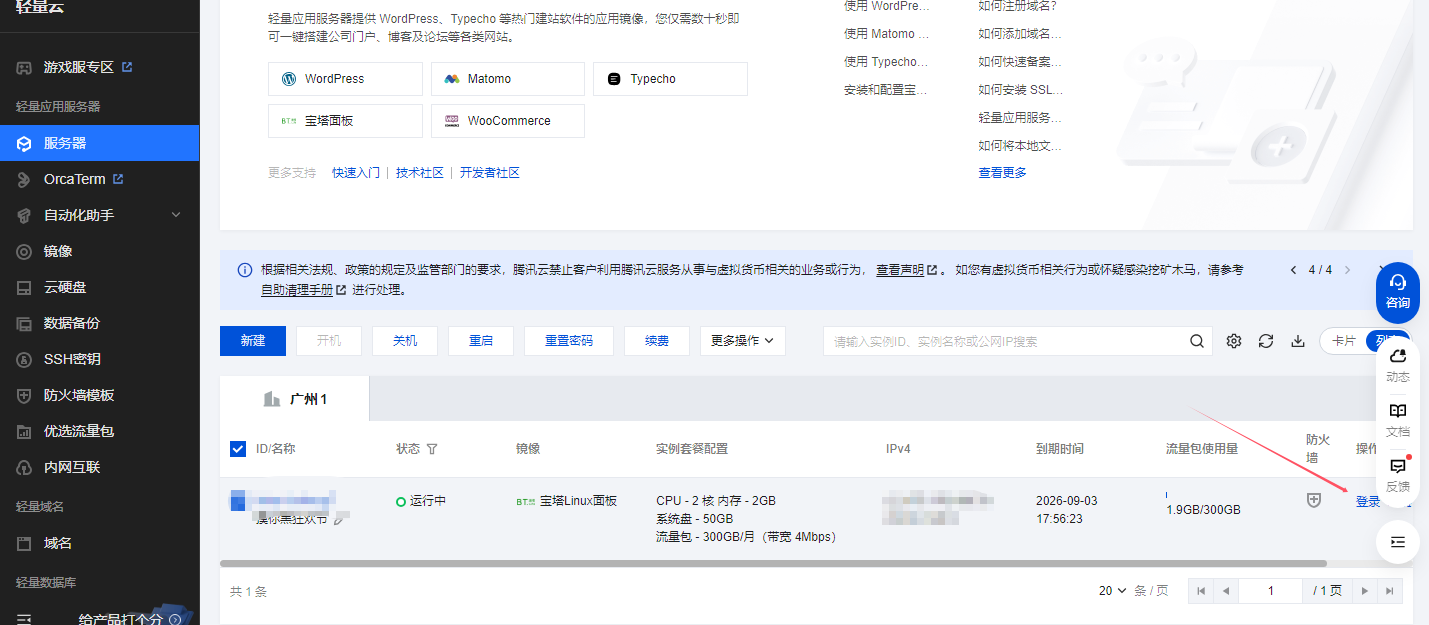Click the 续费 button
This screenshot has height=625, width=1429.
coord(657,341)
